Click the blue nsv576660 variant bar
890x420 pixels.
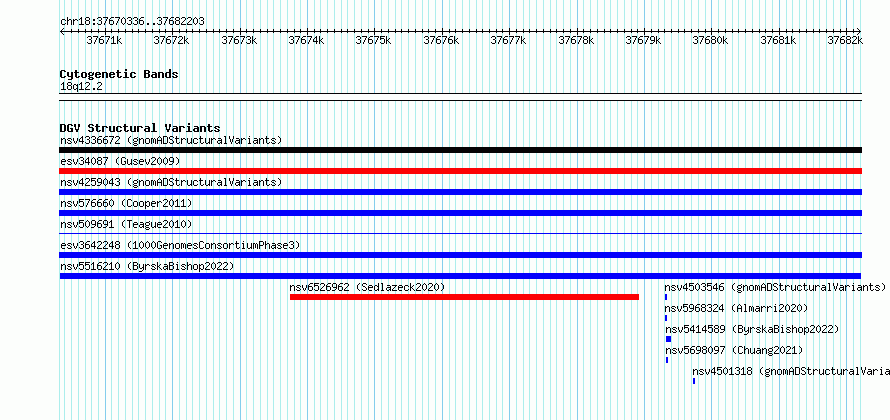click(x=461, y=213)
